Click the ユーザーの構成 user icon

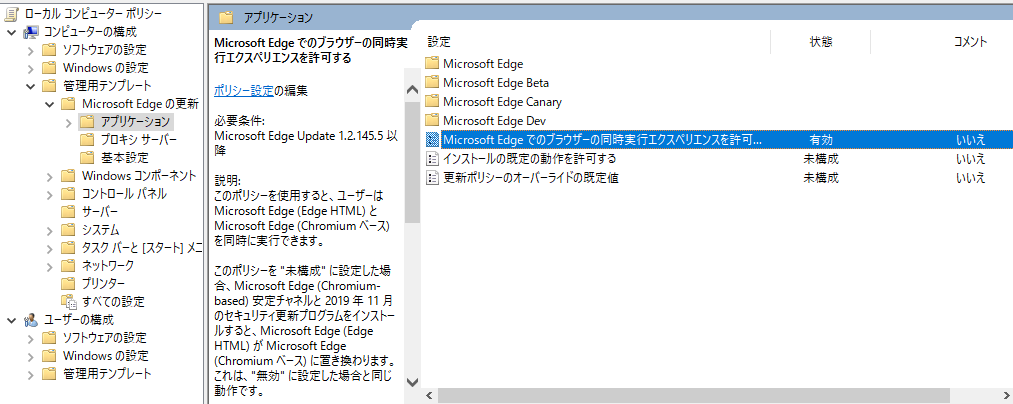coord(31,319)
